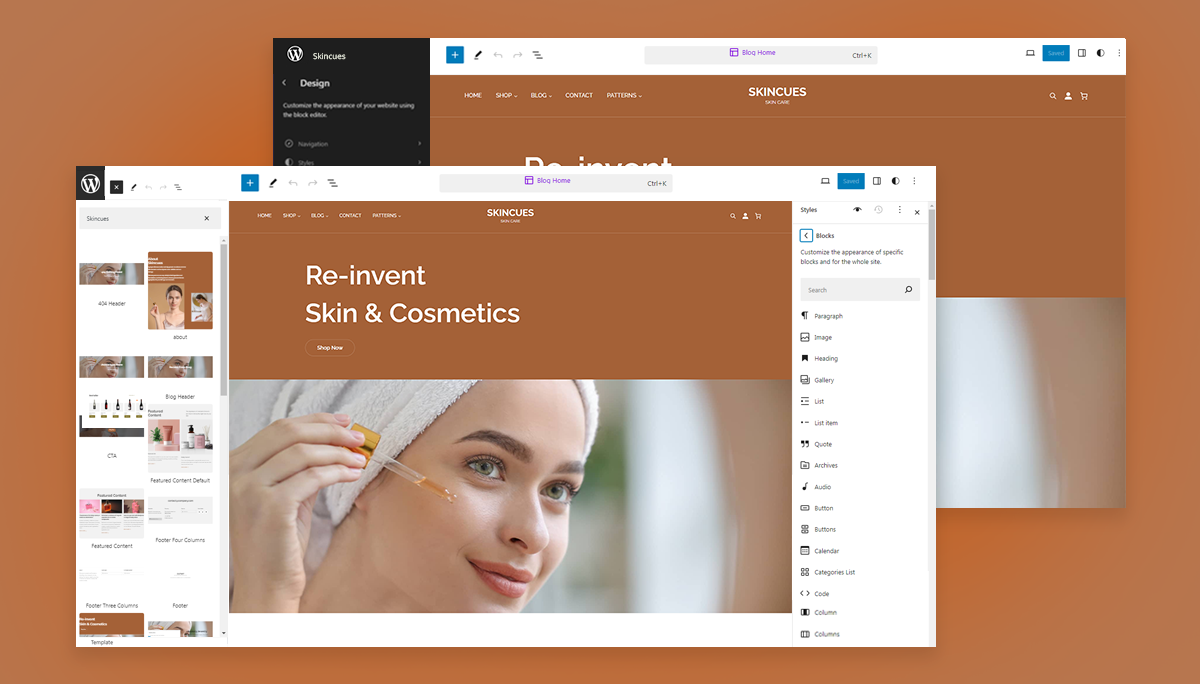
Task: Click the Saved button in the top bar
Action: coord(851,181)
